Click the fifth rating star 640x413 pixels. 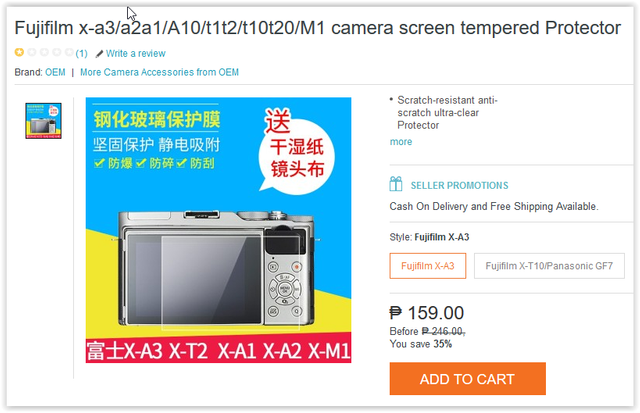point(69,52)
